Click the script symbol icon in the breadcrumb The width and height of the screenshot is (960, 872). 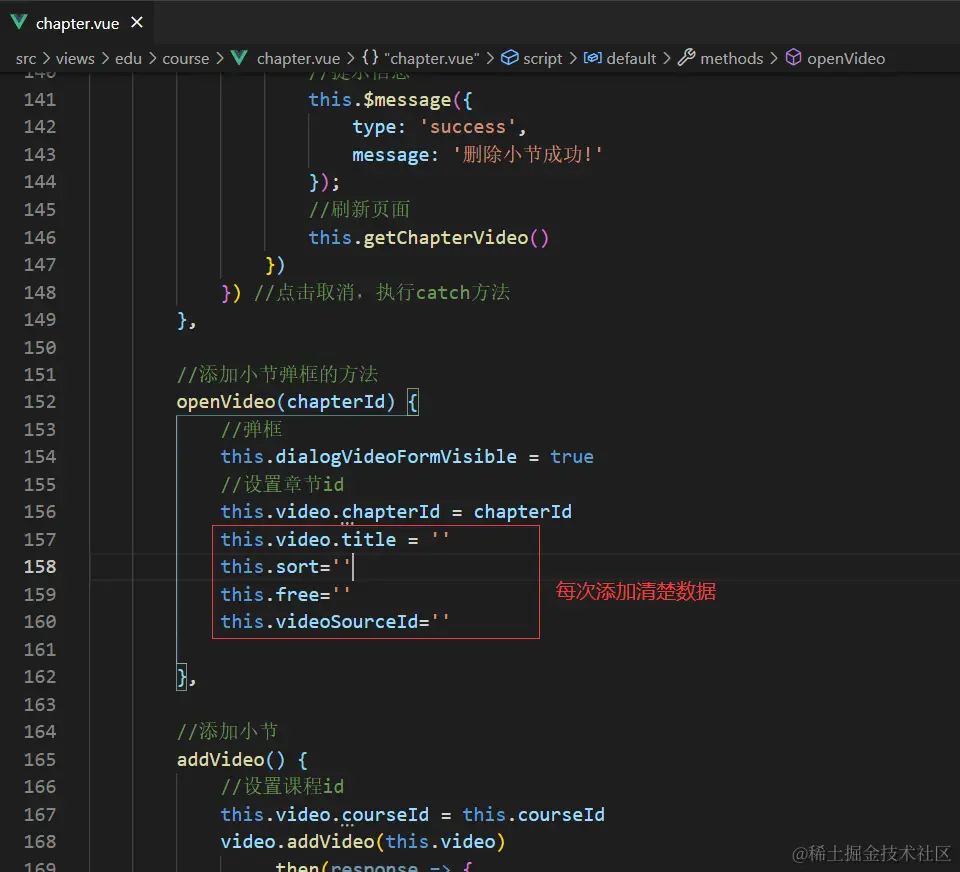click(510, 58)
